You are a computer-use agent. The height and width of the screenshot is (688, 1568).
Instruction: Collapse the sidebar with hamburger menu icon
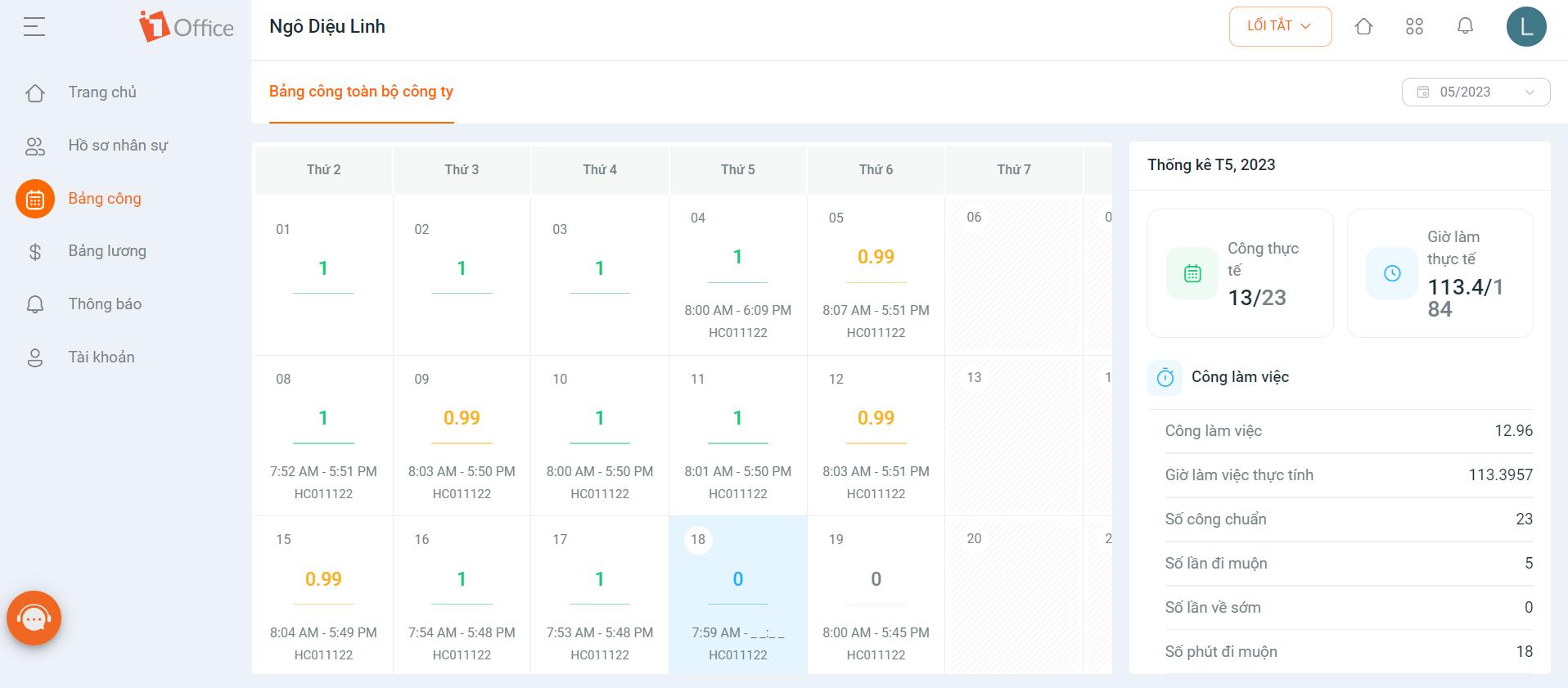(34, 27)
